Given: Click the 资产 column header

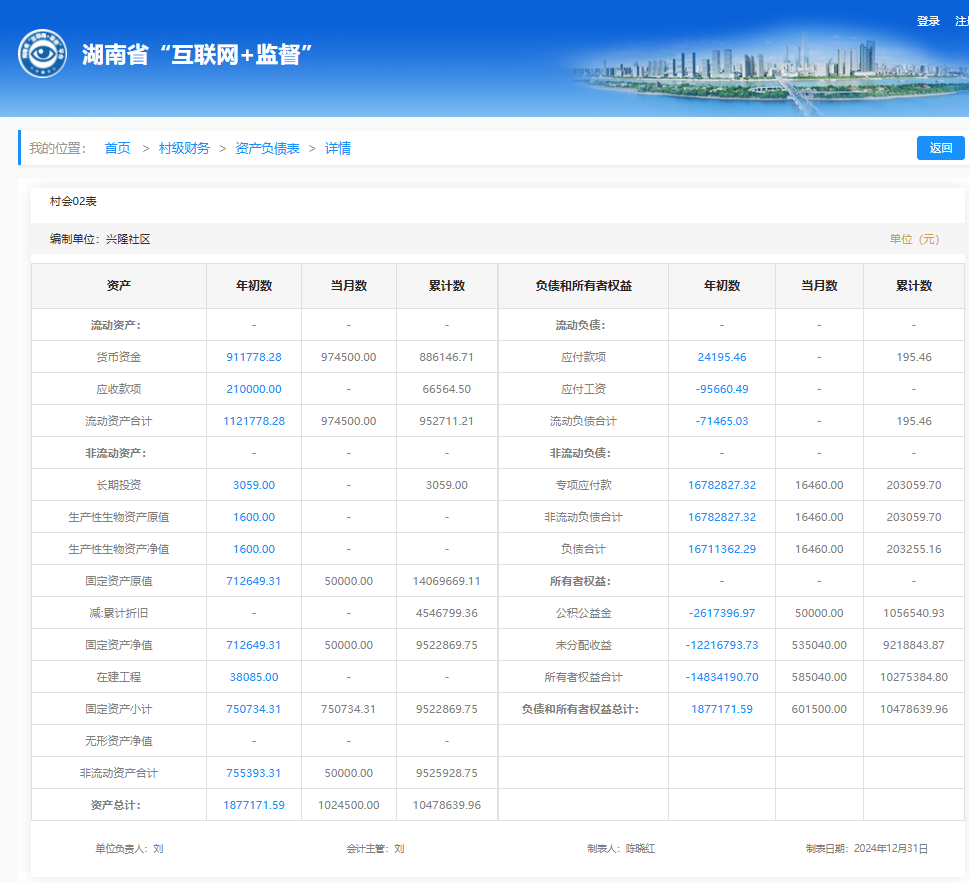Looking at the screenshot, I should [x=119, y=285].
